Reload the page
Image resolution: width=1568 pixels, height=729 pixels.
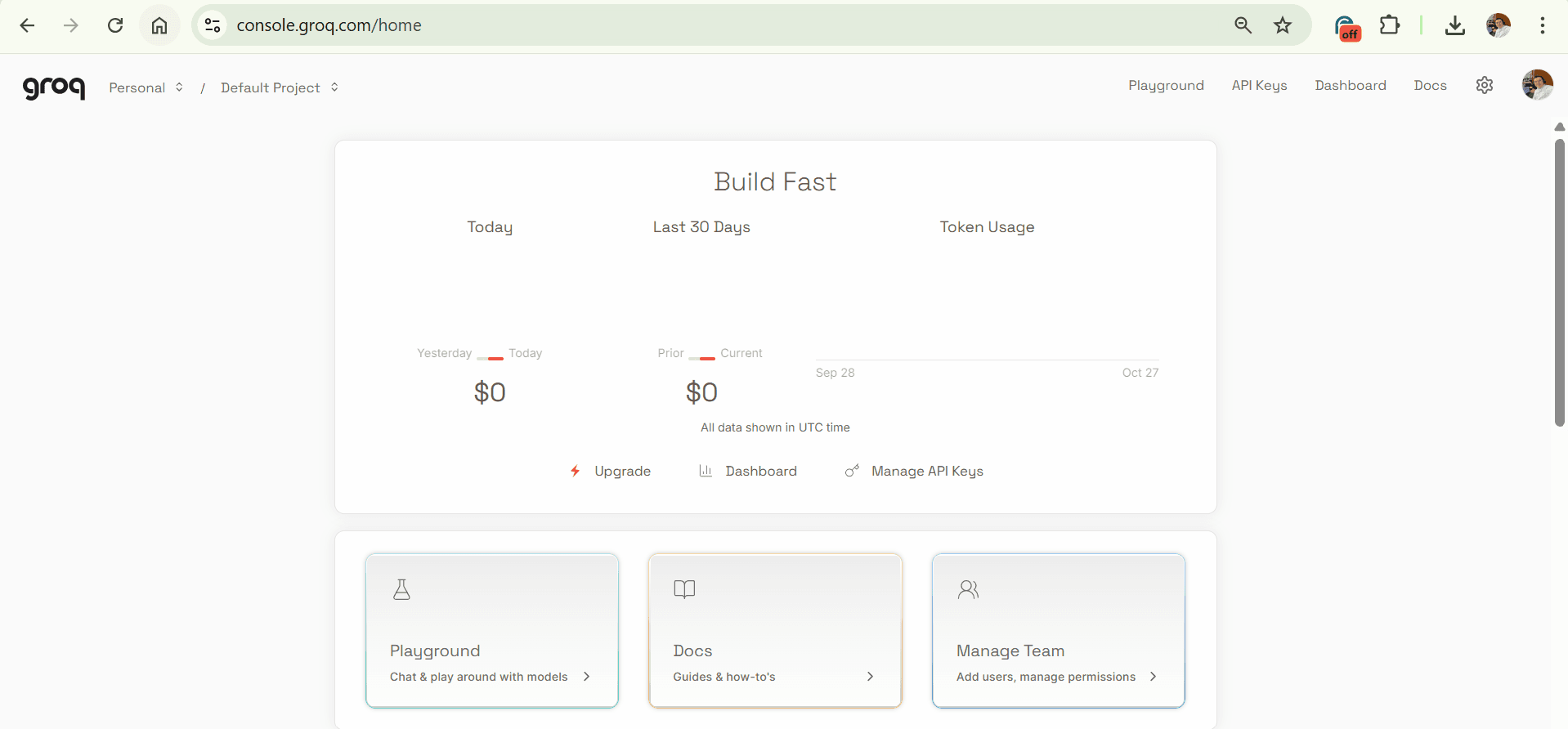click(115, 25)
